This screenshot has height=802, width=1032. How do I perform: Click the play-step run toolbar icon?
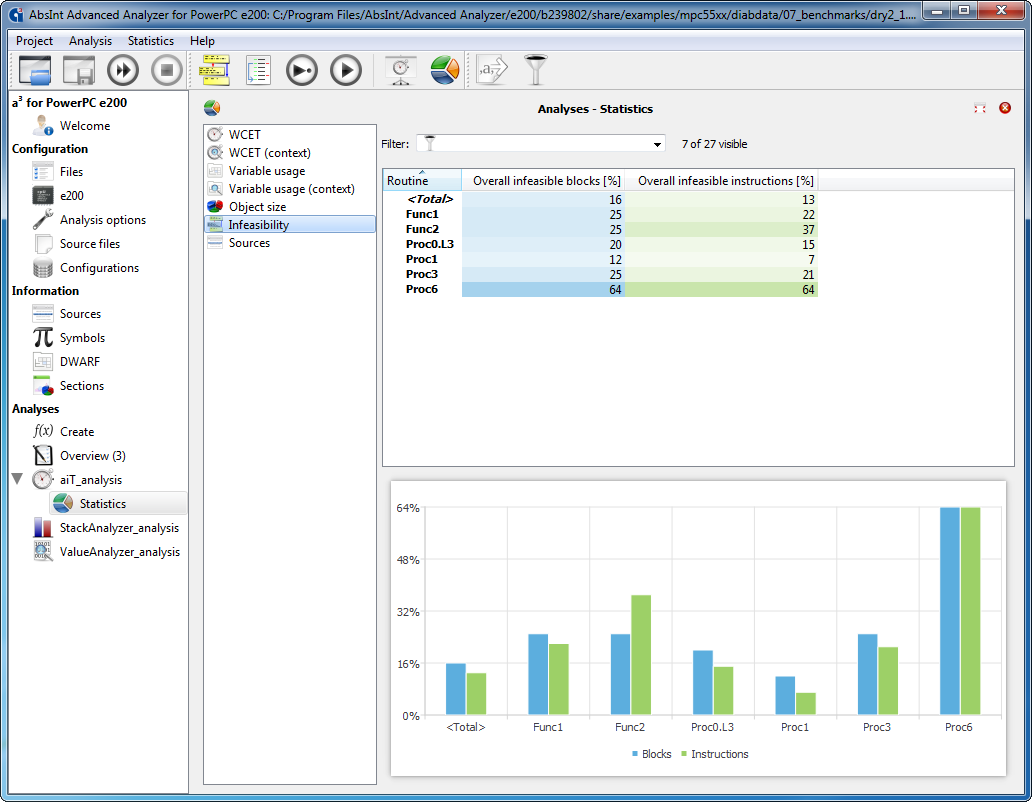[x=302, y=70]
